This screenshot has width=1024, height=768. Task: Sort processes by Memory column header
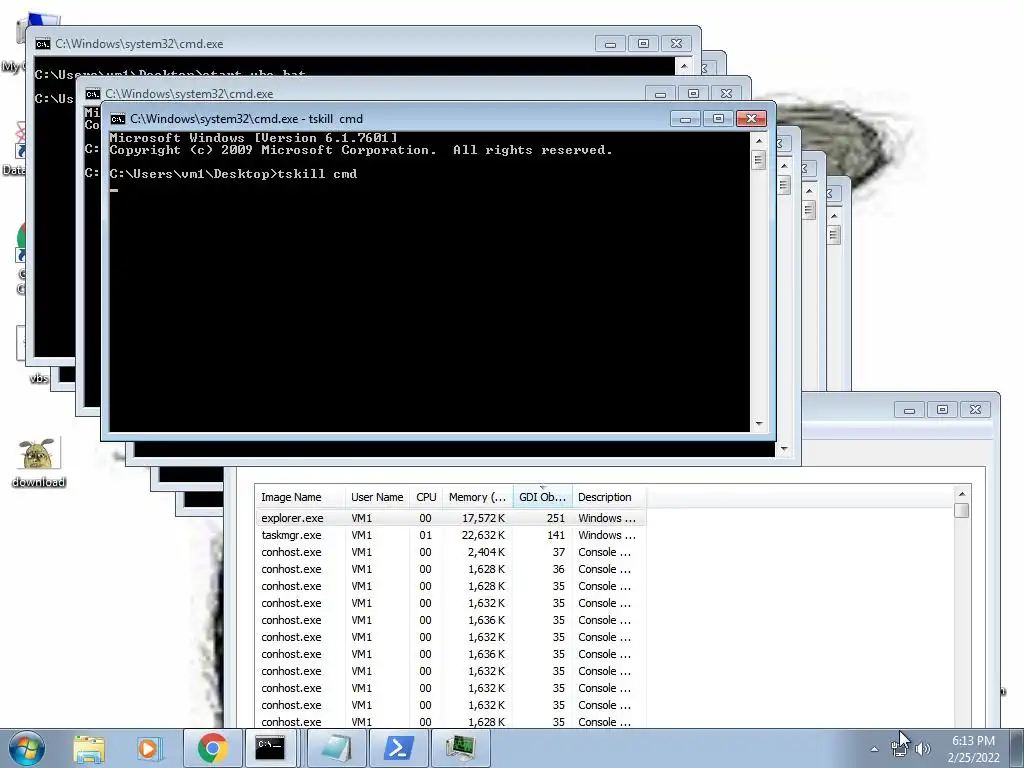point(477,497)
